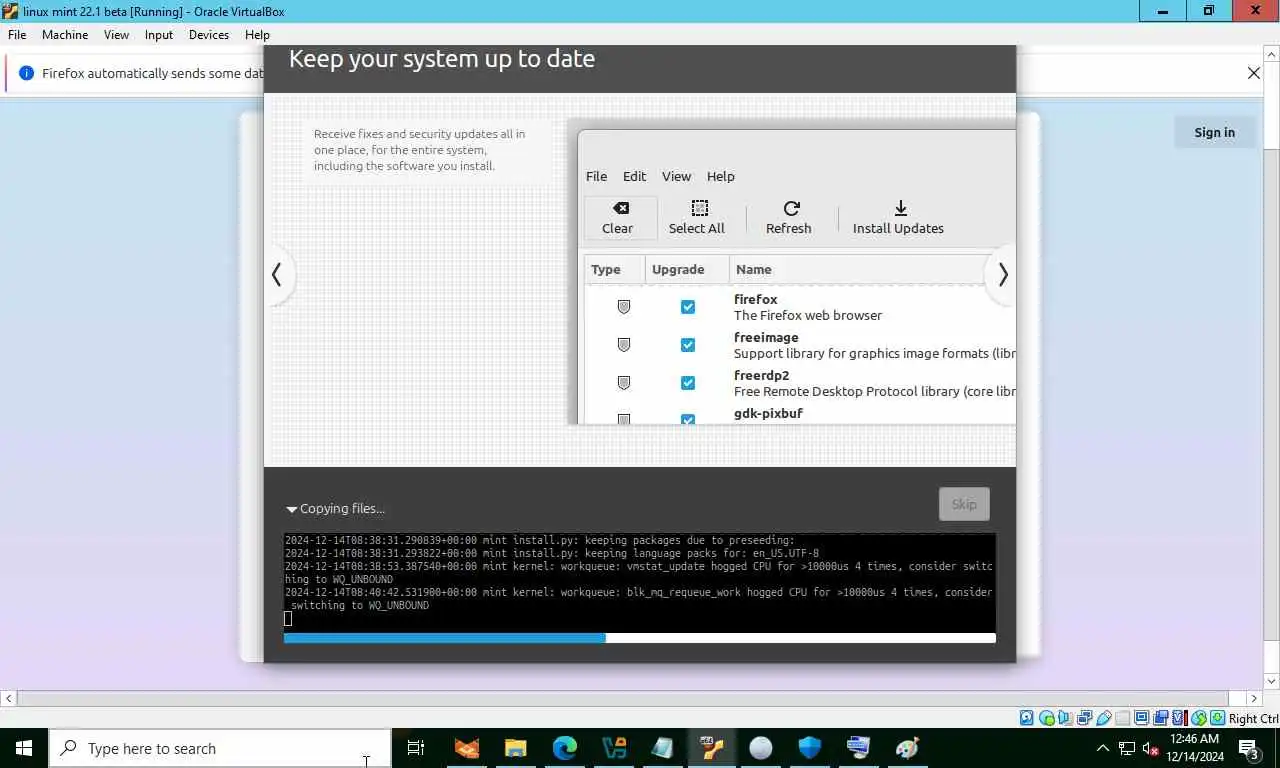Click the optical disk status icon
This screenshot has height=768, width=1280.
tap(1046, 718)
